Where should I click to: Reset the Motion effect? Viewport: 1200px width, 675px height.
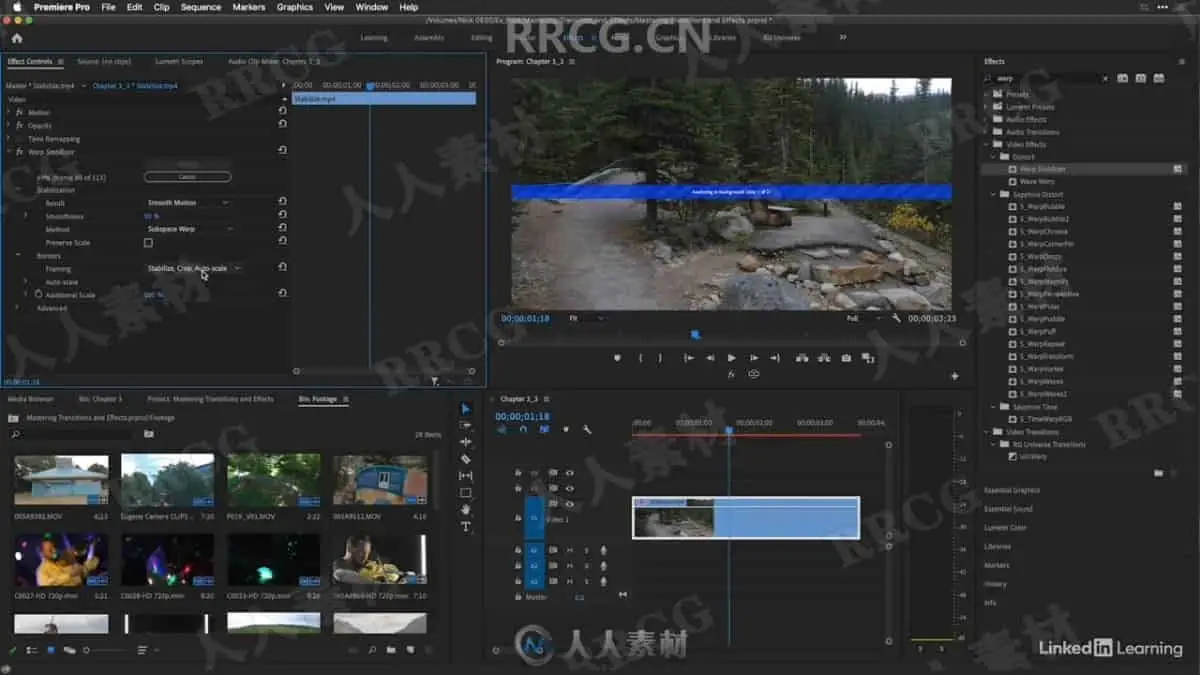point(282,112)
